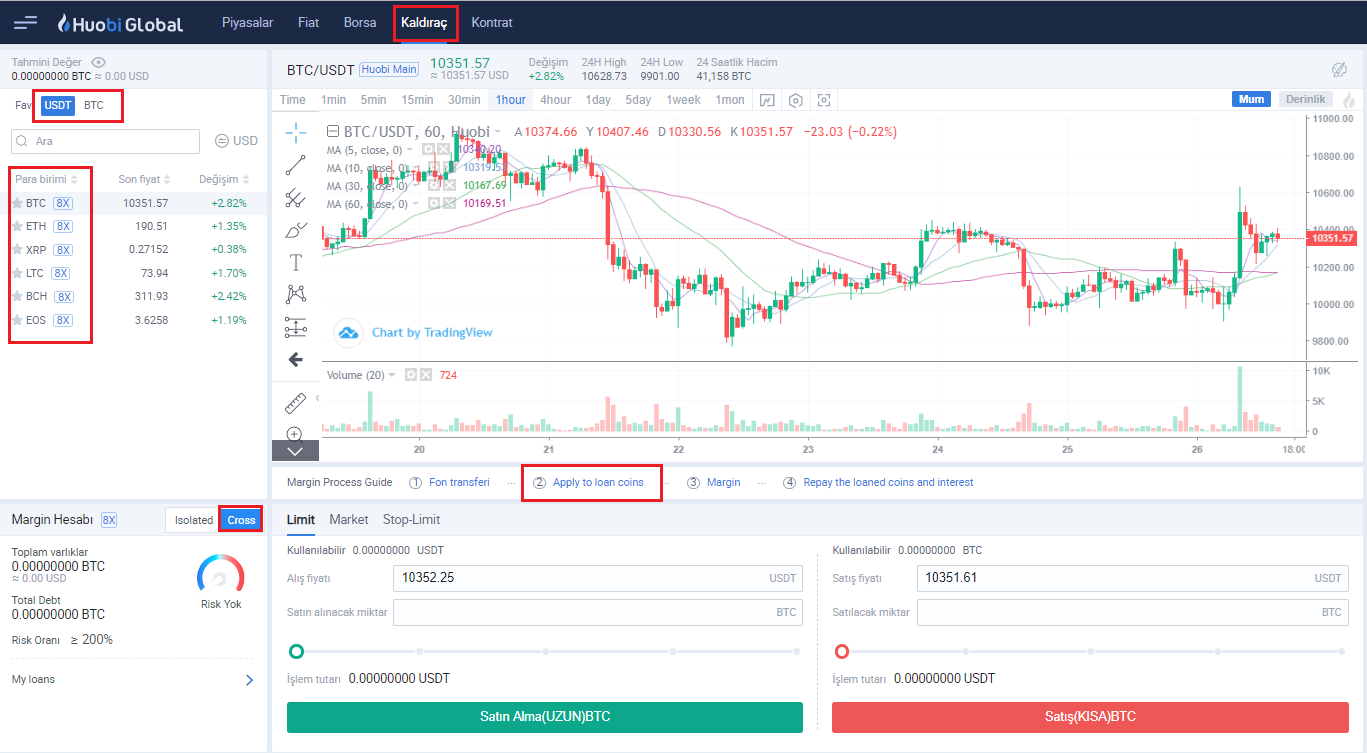The image size is (1367, 753).
Task: Select the crosshair cursor chart tool
Action: (x=295, y=132)
